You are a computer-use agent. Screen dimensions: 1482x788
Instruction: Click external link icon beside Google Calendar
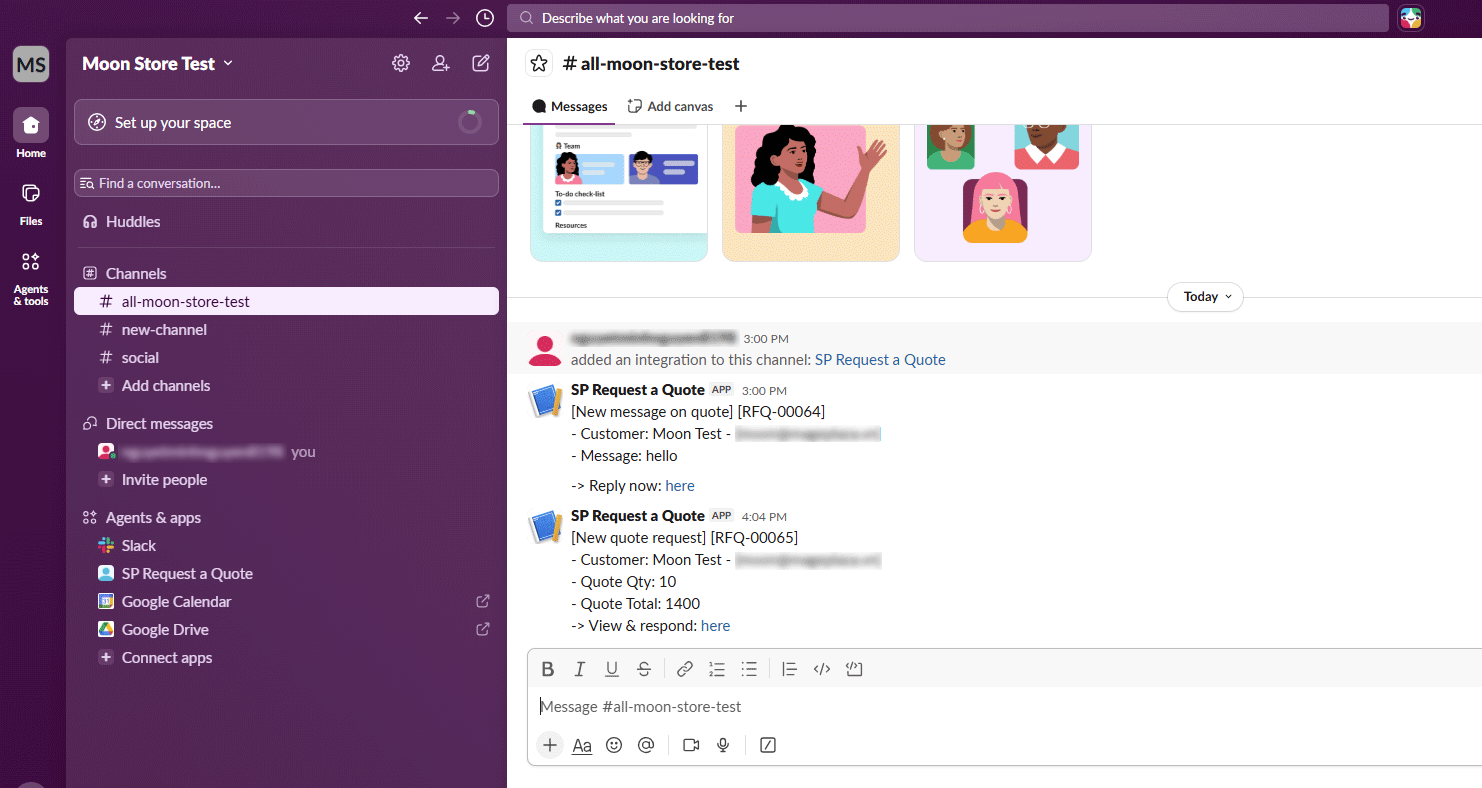pos(483,601)
